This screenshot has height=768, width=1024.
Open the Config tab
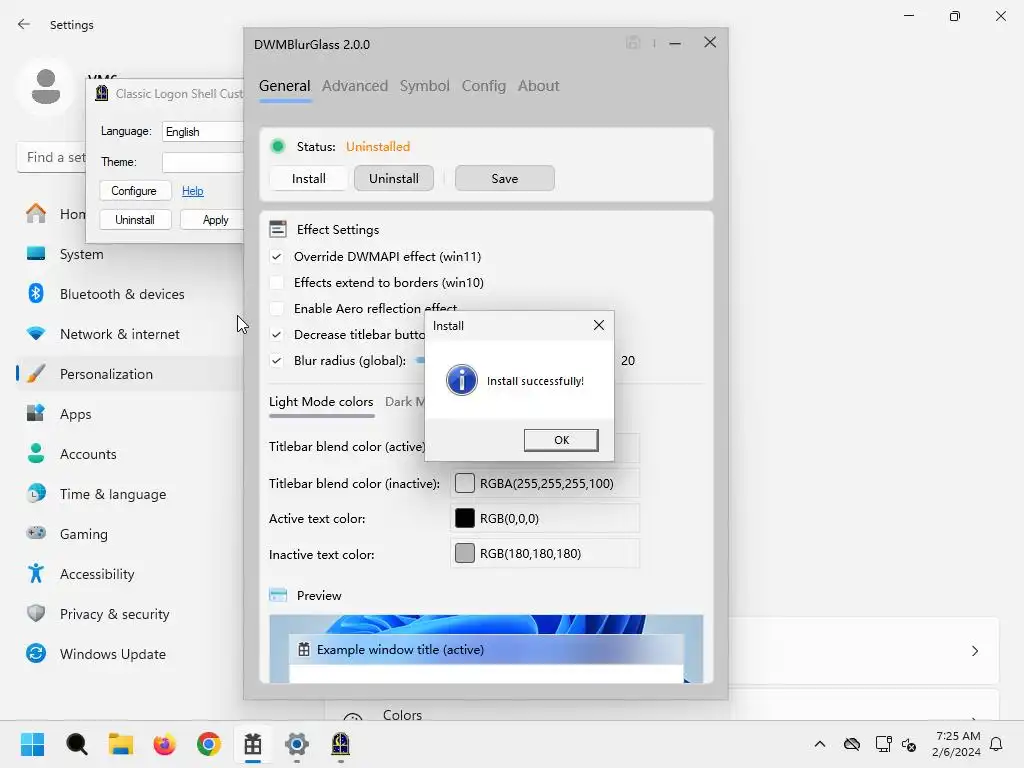point(484,86)
